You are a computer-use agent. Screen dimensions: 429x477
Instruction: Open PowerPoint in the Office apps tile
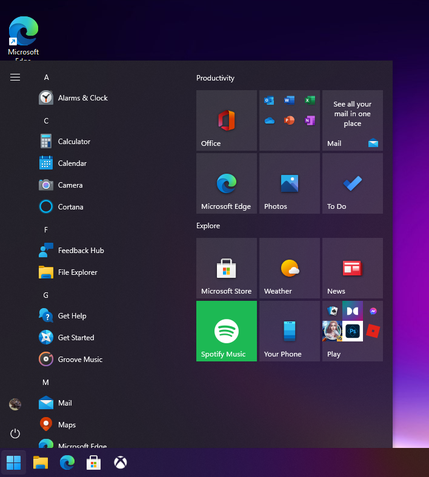click(289, 120)
